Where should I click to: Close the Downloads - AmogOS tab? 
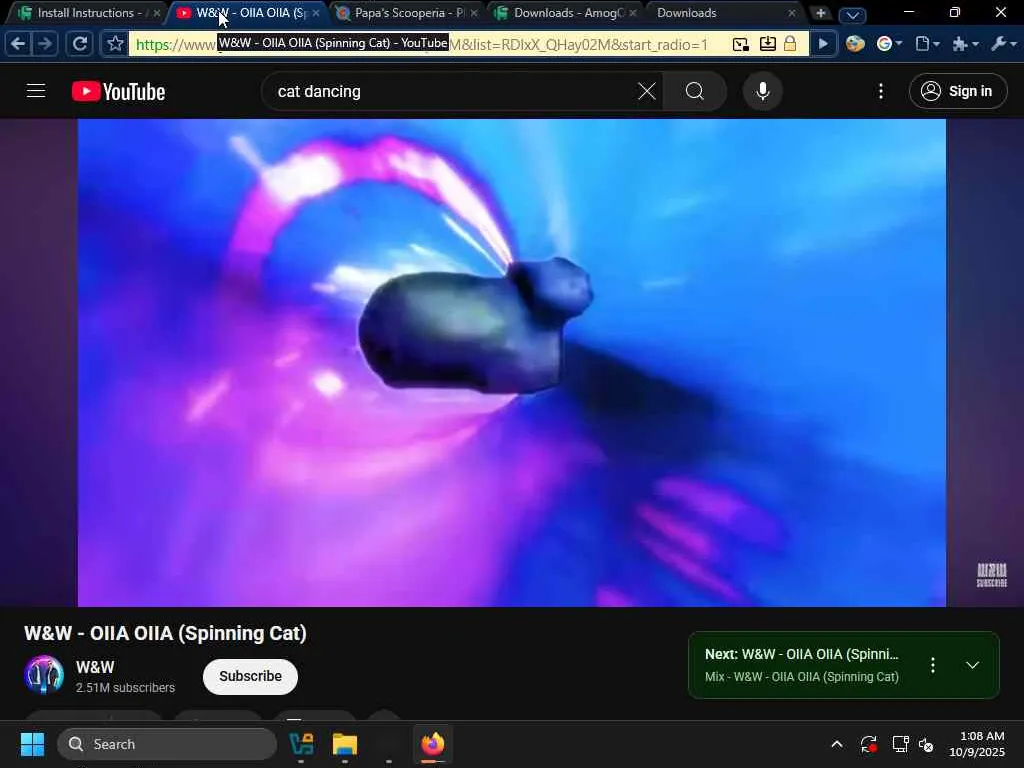click(633, 13)
